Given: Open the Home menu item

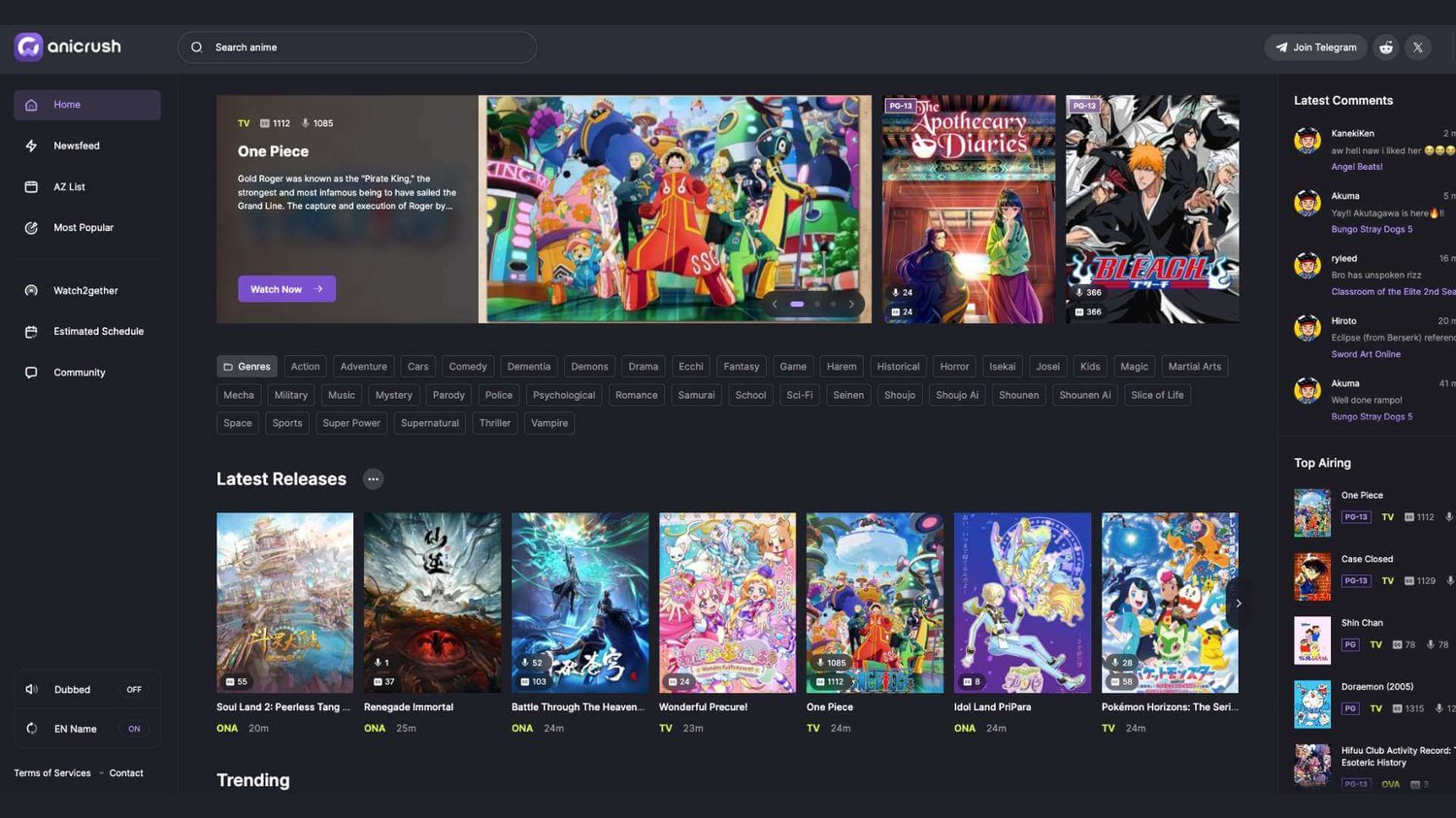Looking at the screenshot, I should [87, 105].
